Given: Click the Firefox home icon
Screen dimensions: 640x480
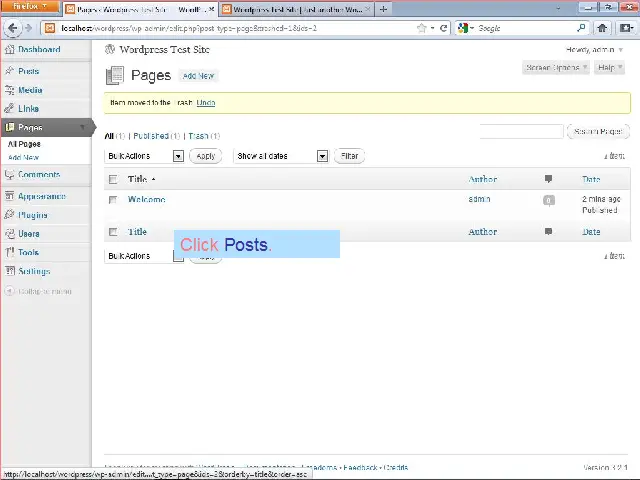Looking at the screenshot, I should tap(602, 28).
